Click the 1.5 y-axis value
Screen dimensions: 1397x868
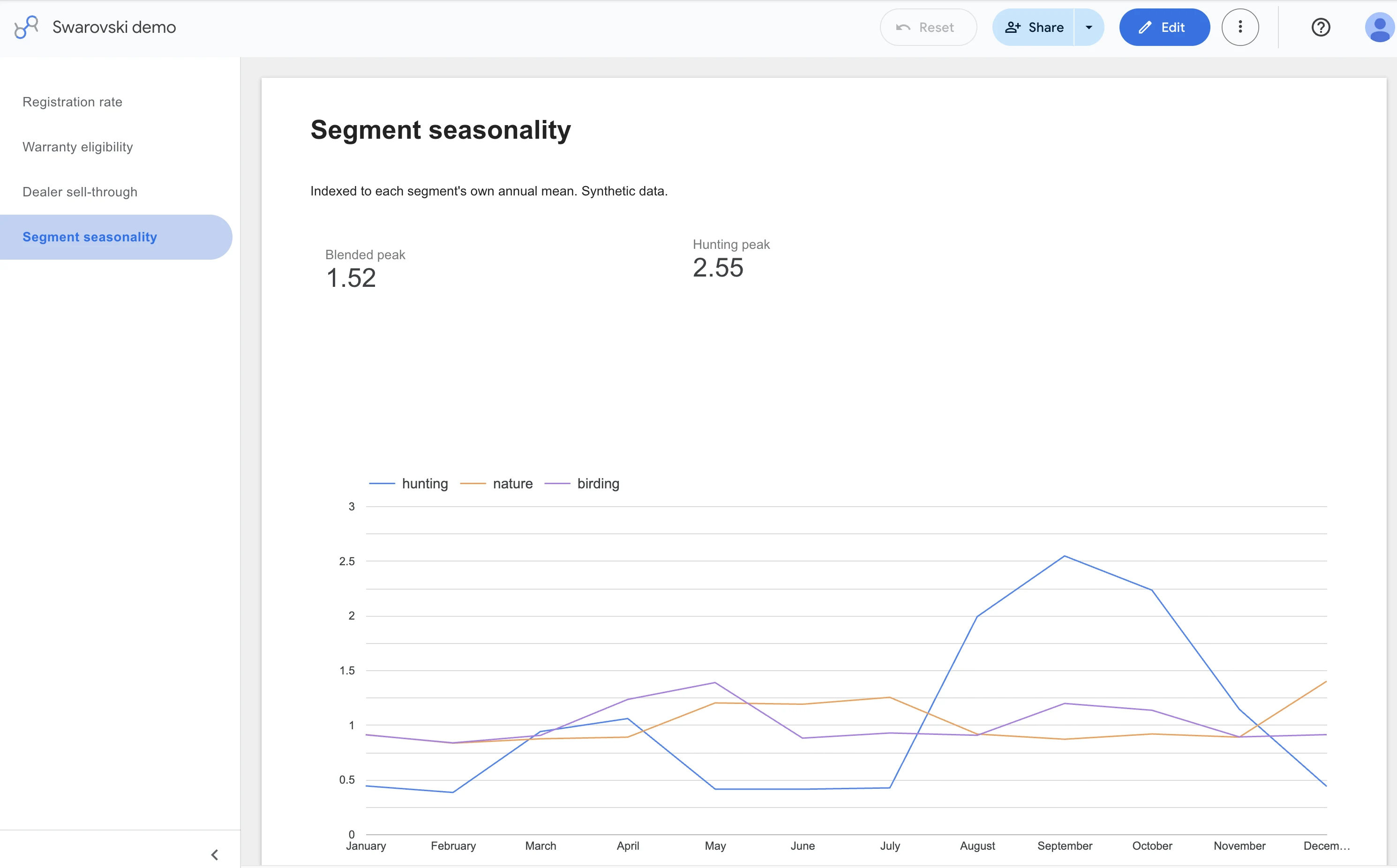coord(347,671)
